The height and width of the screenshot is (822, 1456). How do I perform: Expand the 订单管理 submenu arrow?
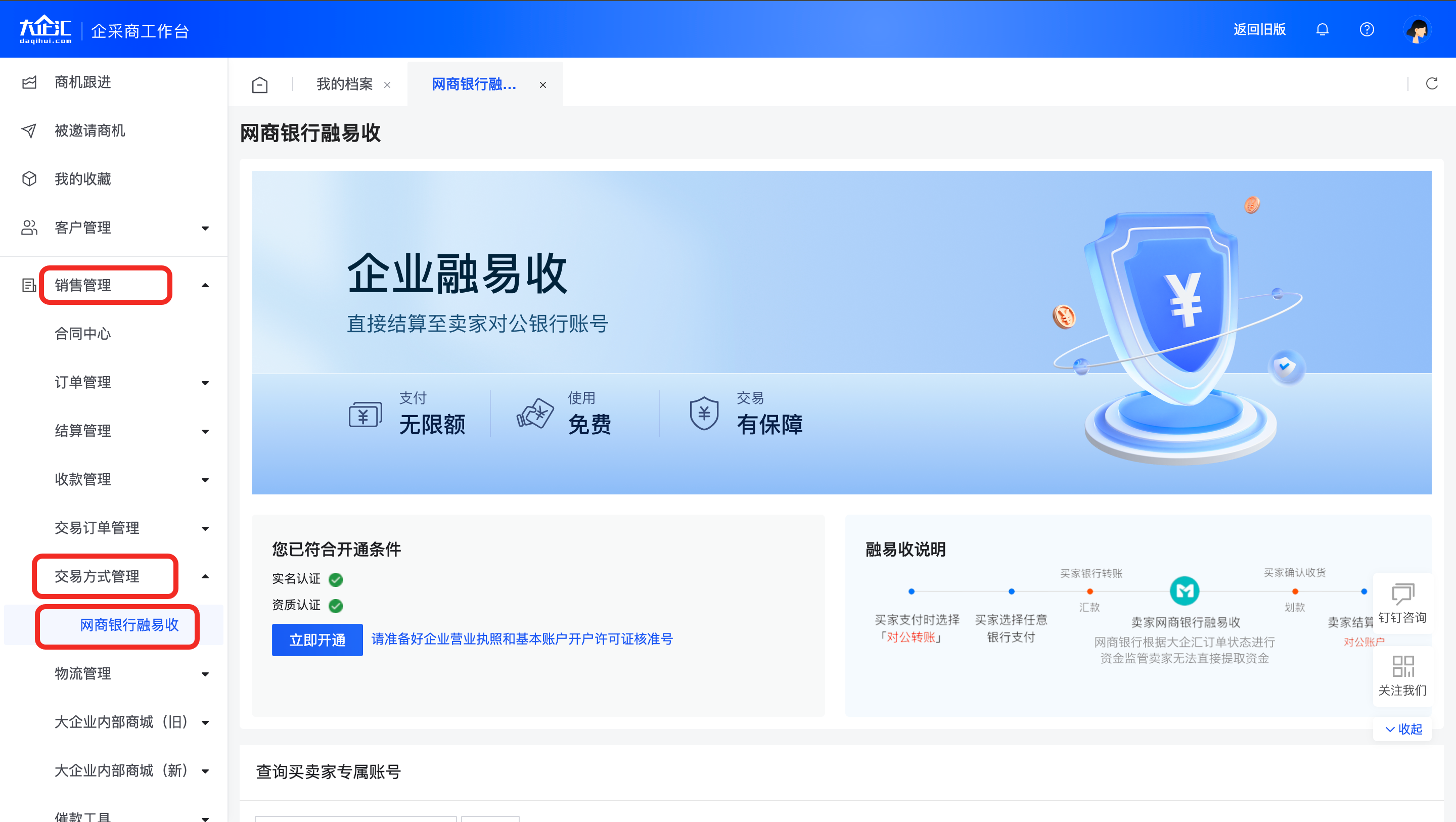click(205, 383)
